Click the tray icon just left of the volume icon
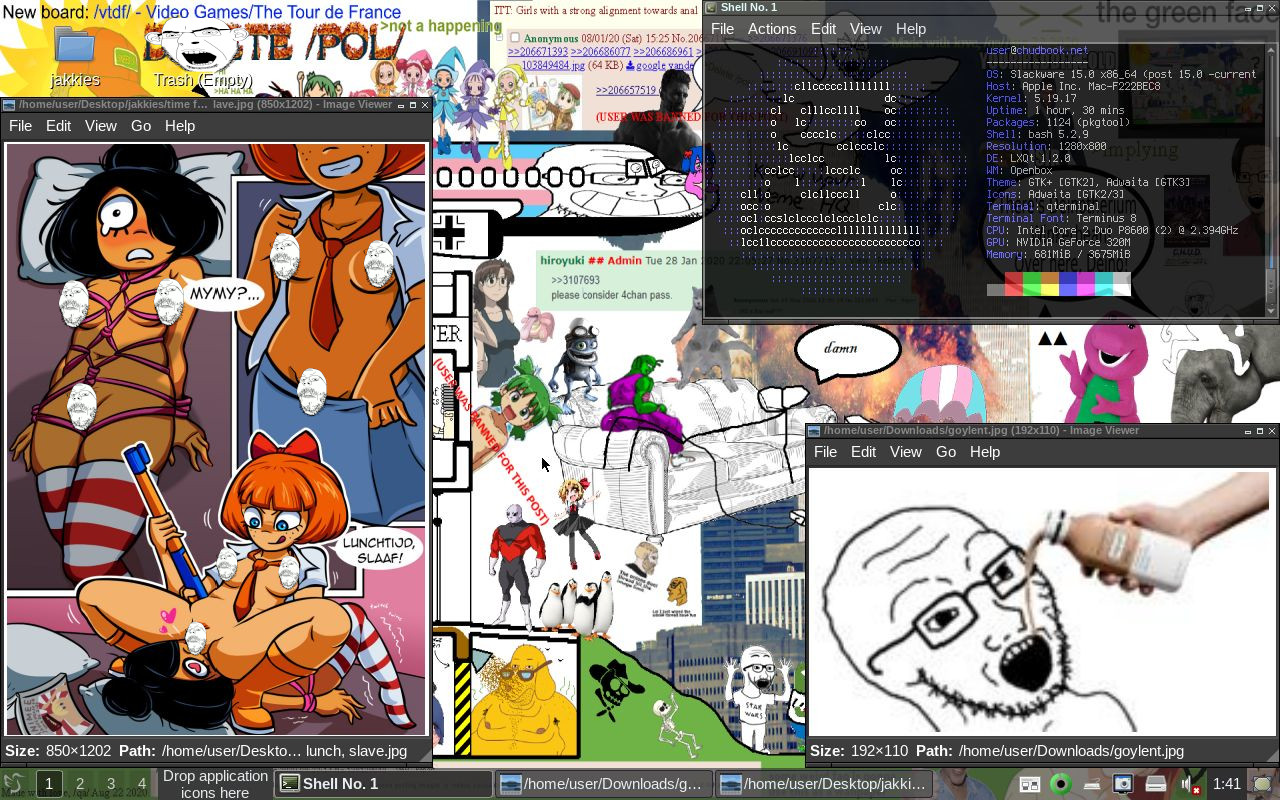The height and width of the screenshot is (800, 1280). (x=1155, y=784)
